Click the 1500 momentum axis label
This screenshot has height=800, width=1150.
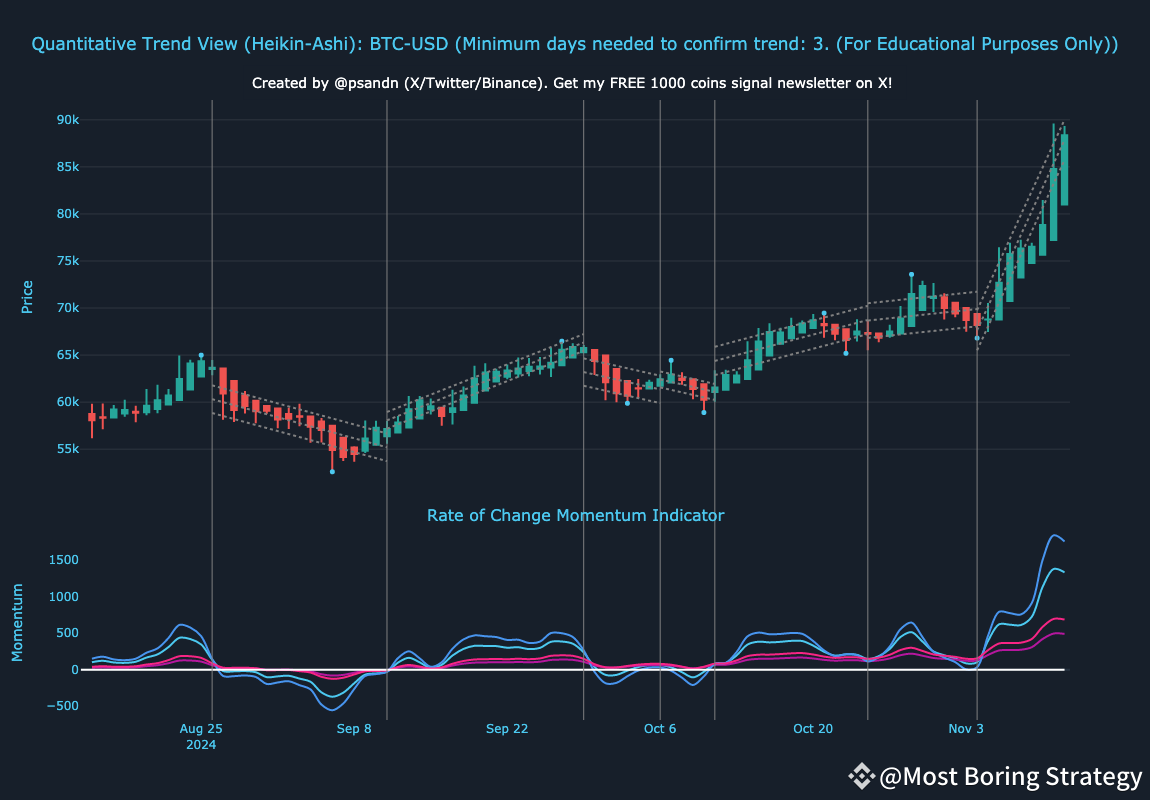pos(64,560)
